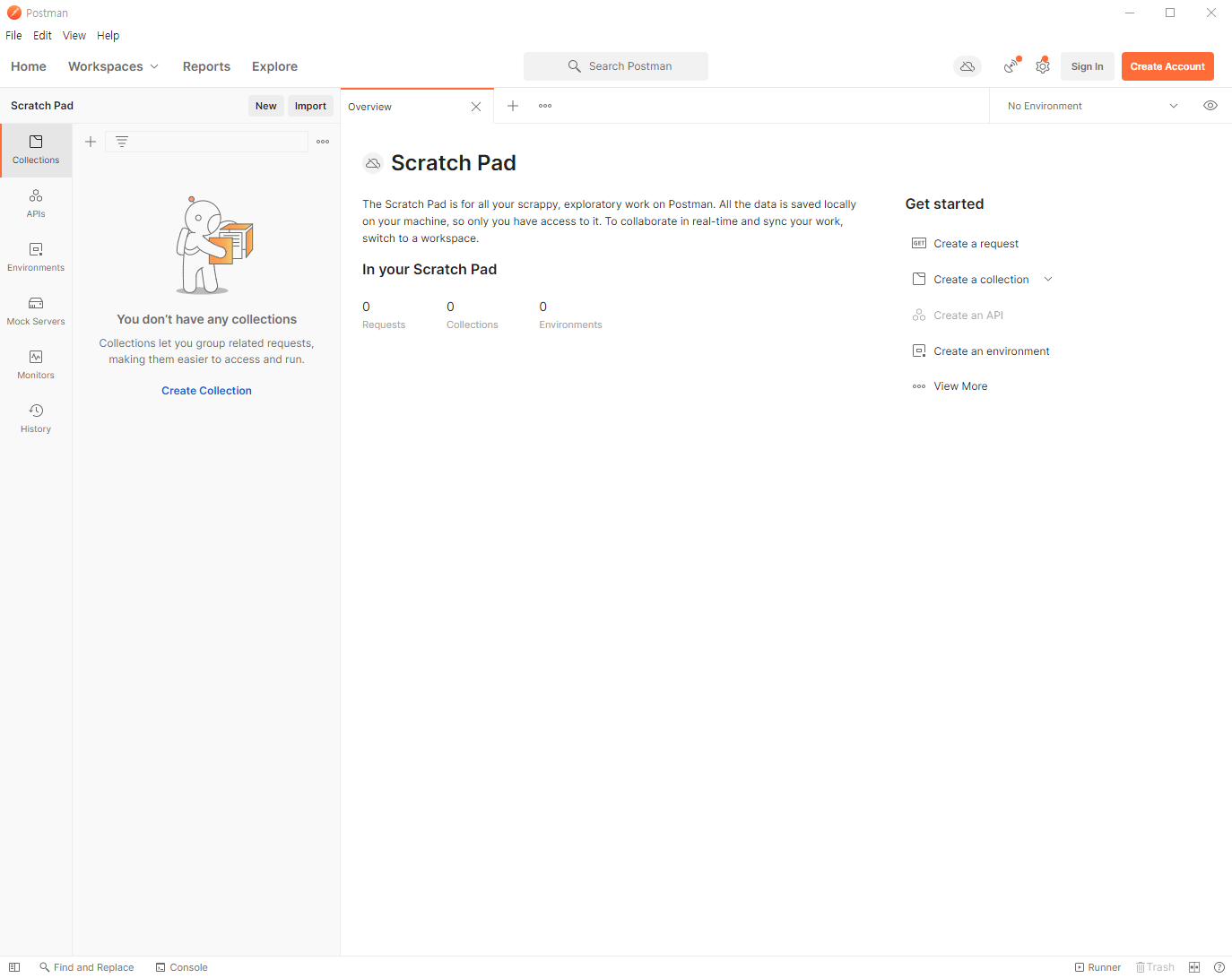Toggle sidebar visibility icon in status bar
The width and height of the screenshot is (1232, 978).
(14, 967)
